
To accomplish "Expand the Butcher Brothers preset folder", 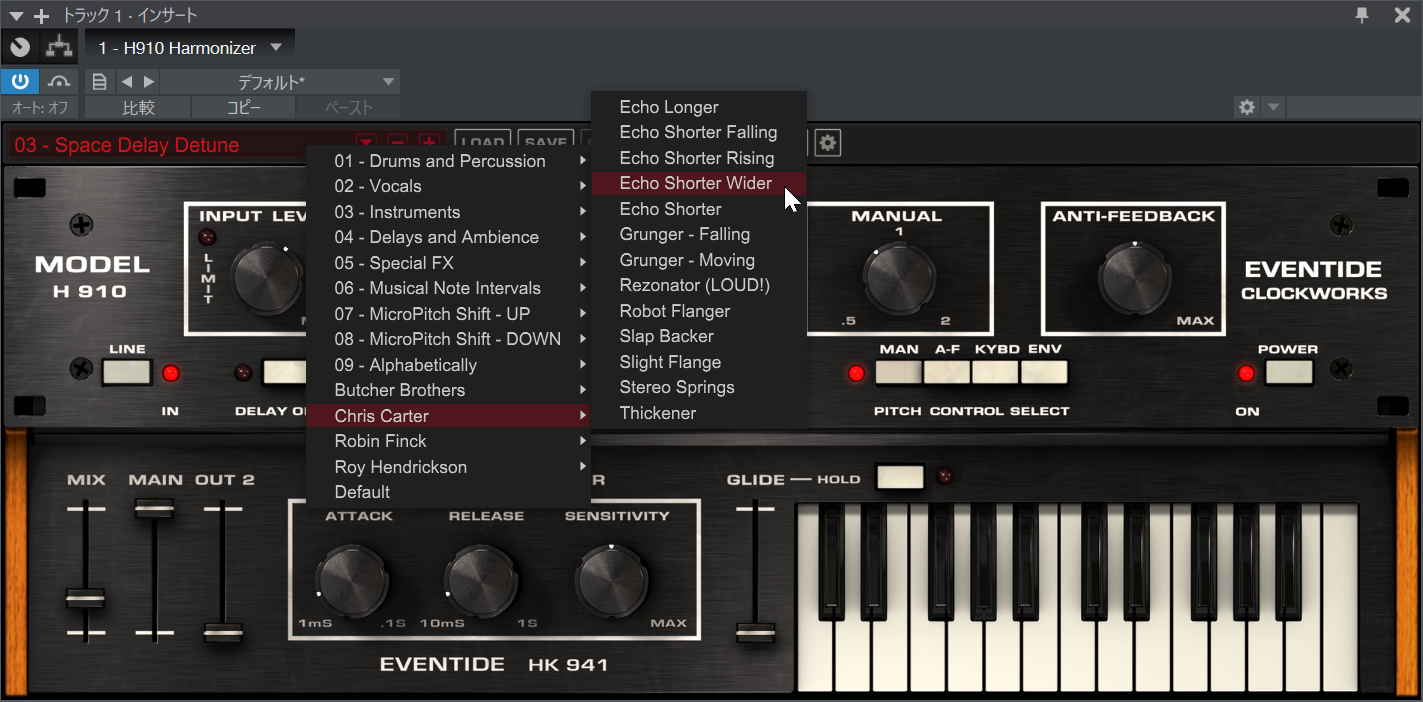I will pos(449,390).
